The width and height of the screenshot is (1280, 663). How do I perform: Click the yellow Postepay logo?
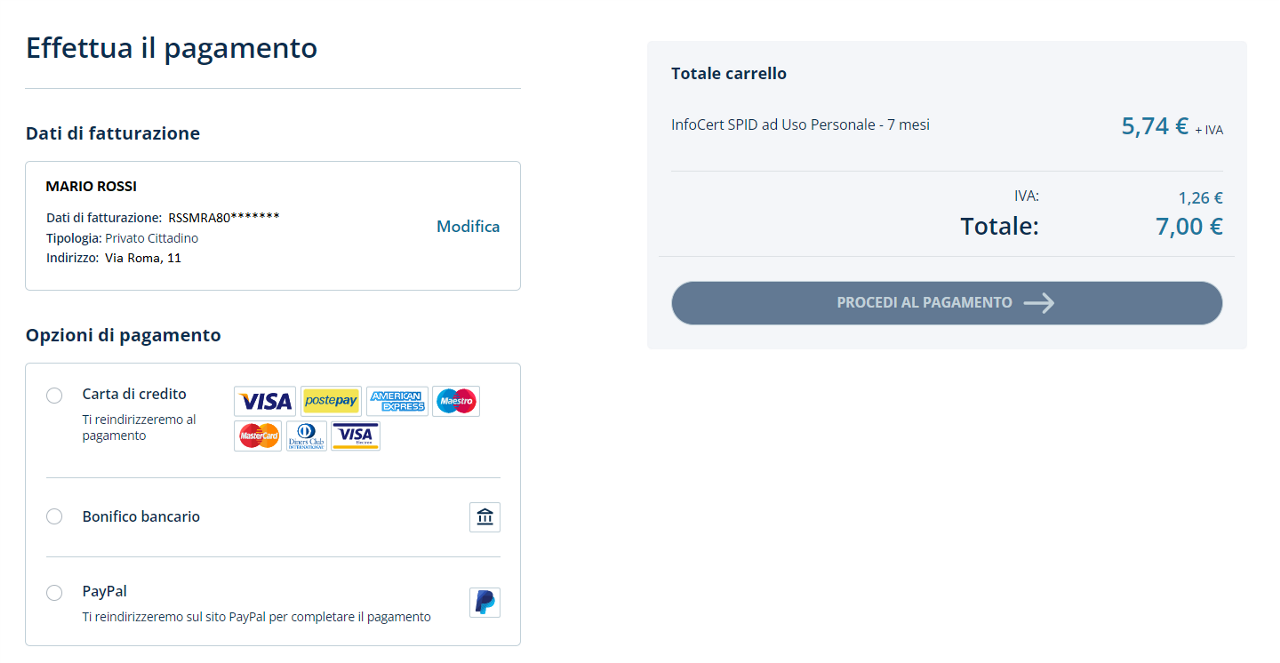pos(331,401)
